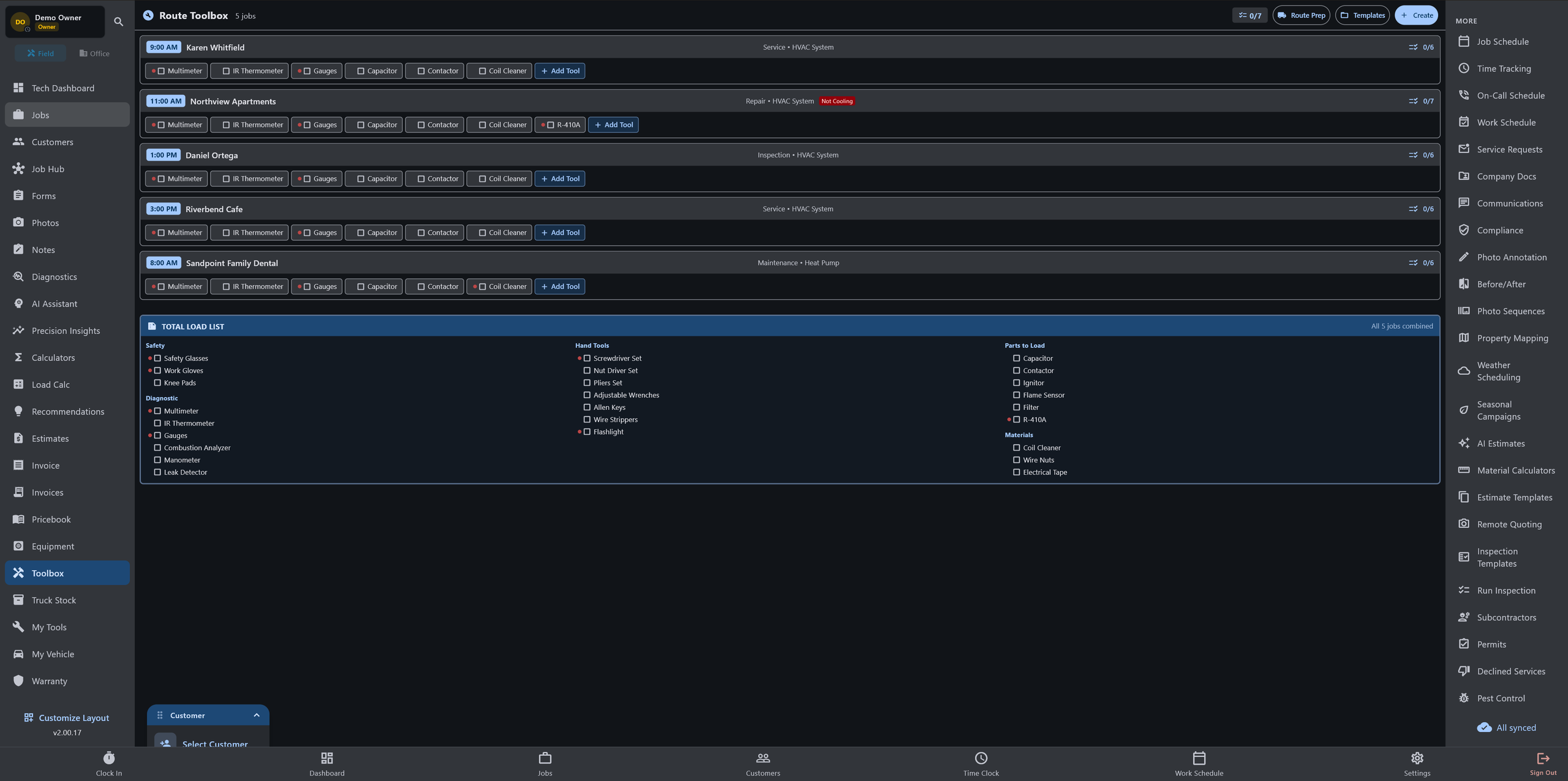1568x781 pixels.
Task: Click the Route Prep button
Action: (x=1301, y=15)
